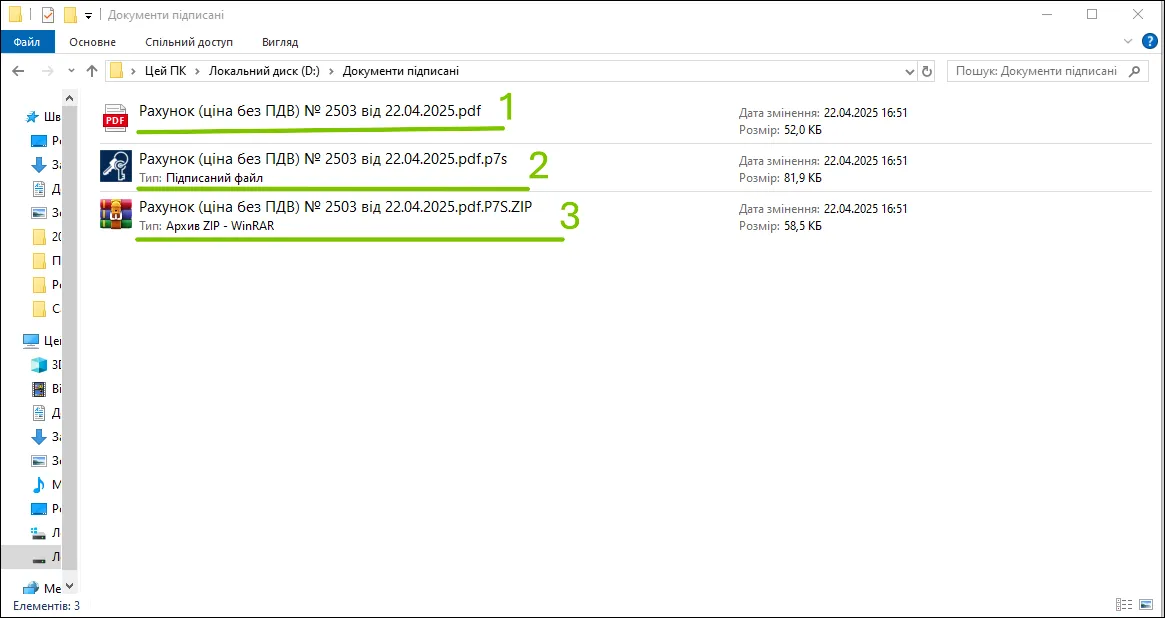
Task: Open Help with the blue question mark icon
Action: point(1149,42)
